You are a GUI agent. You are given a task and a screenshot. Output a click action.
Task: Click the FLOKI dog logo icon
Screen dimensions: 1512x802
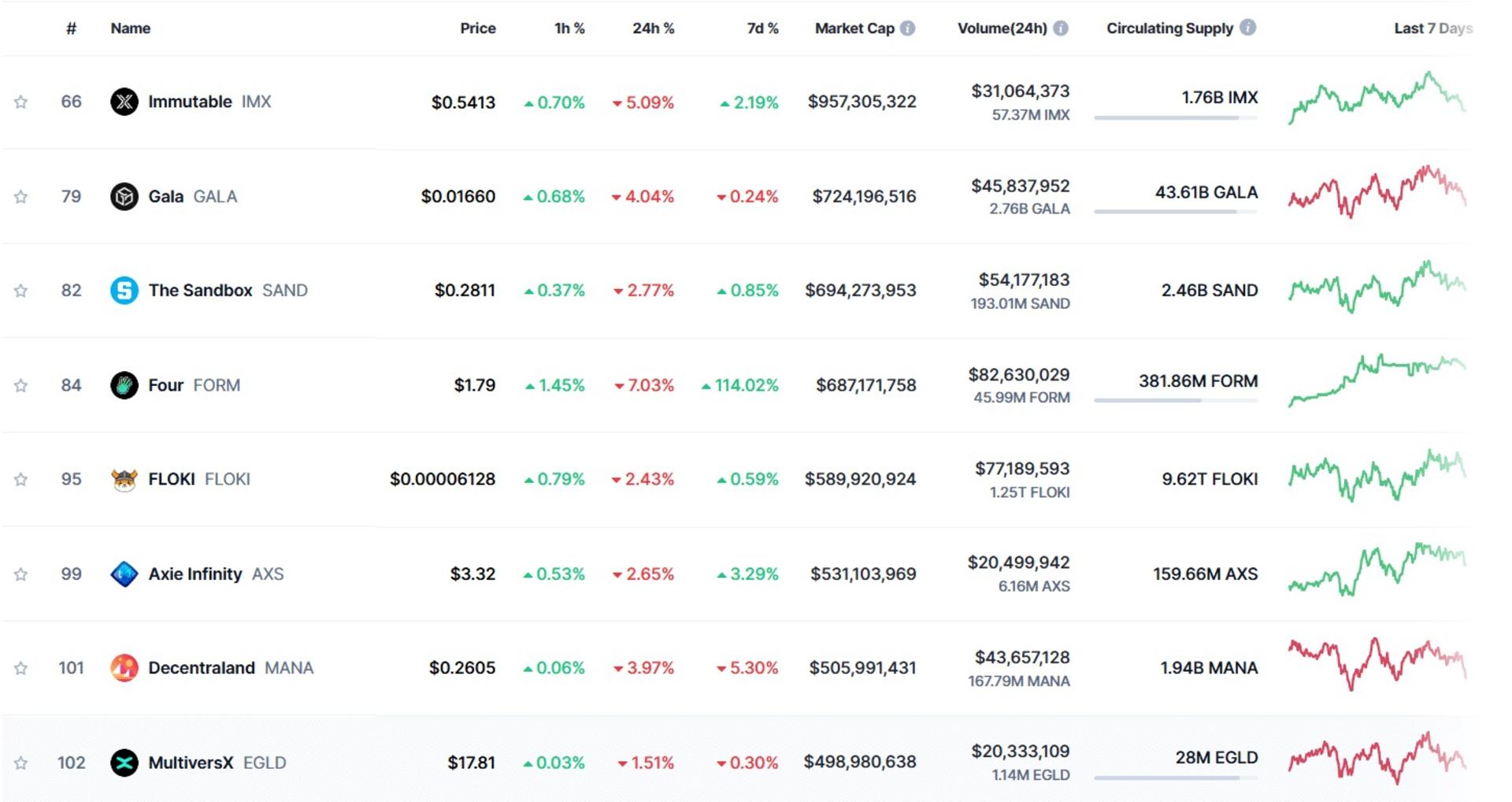(x=124, y=479)
